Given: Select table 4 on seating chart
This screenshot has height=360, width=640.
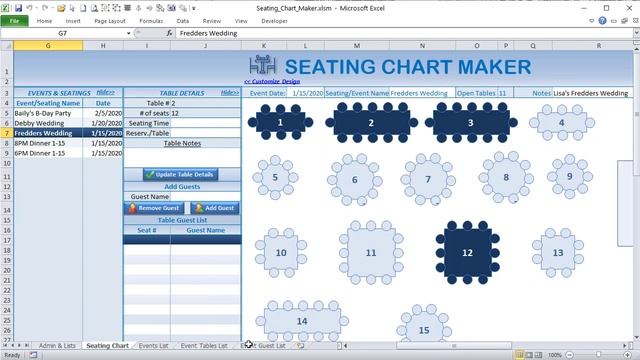Looking at the screenshot, I should [x=562, y=122].
